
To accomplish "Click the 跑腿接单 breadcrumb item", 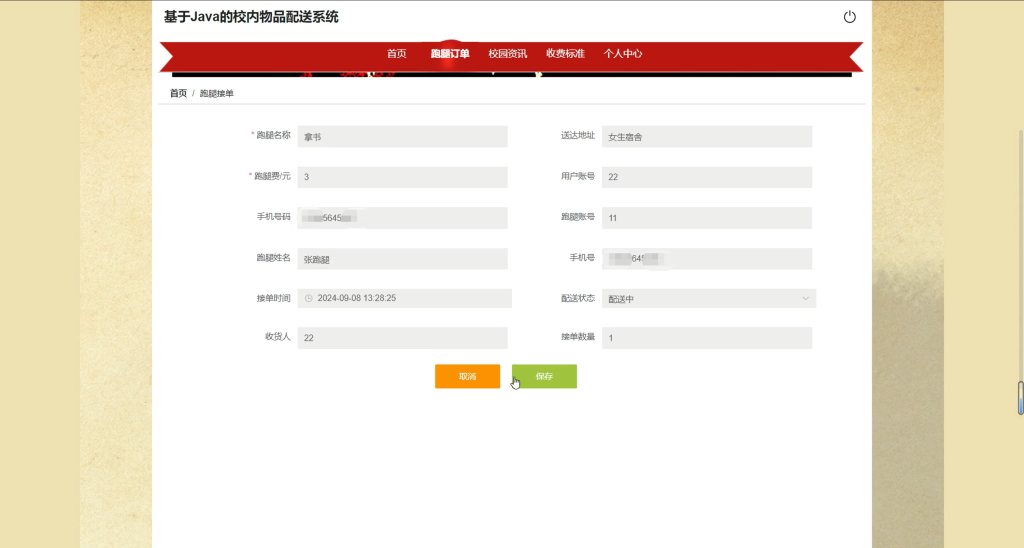I will tap(216, 93).
